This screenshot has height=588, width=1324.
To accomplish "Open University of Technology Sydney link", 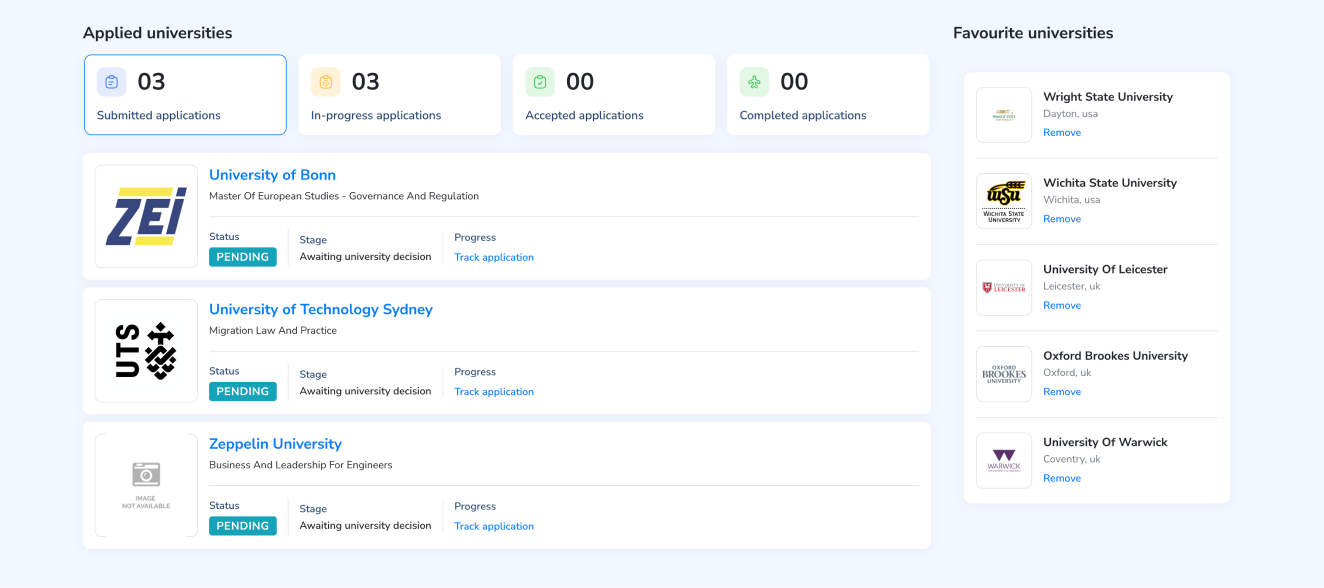I will [320, 310].
